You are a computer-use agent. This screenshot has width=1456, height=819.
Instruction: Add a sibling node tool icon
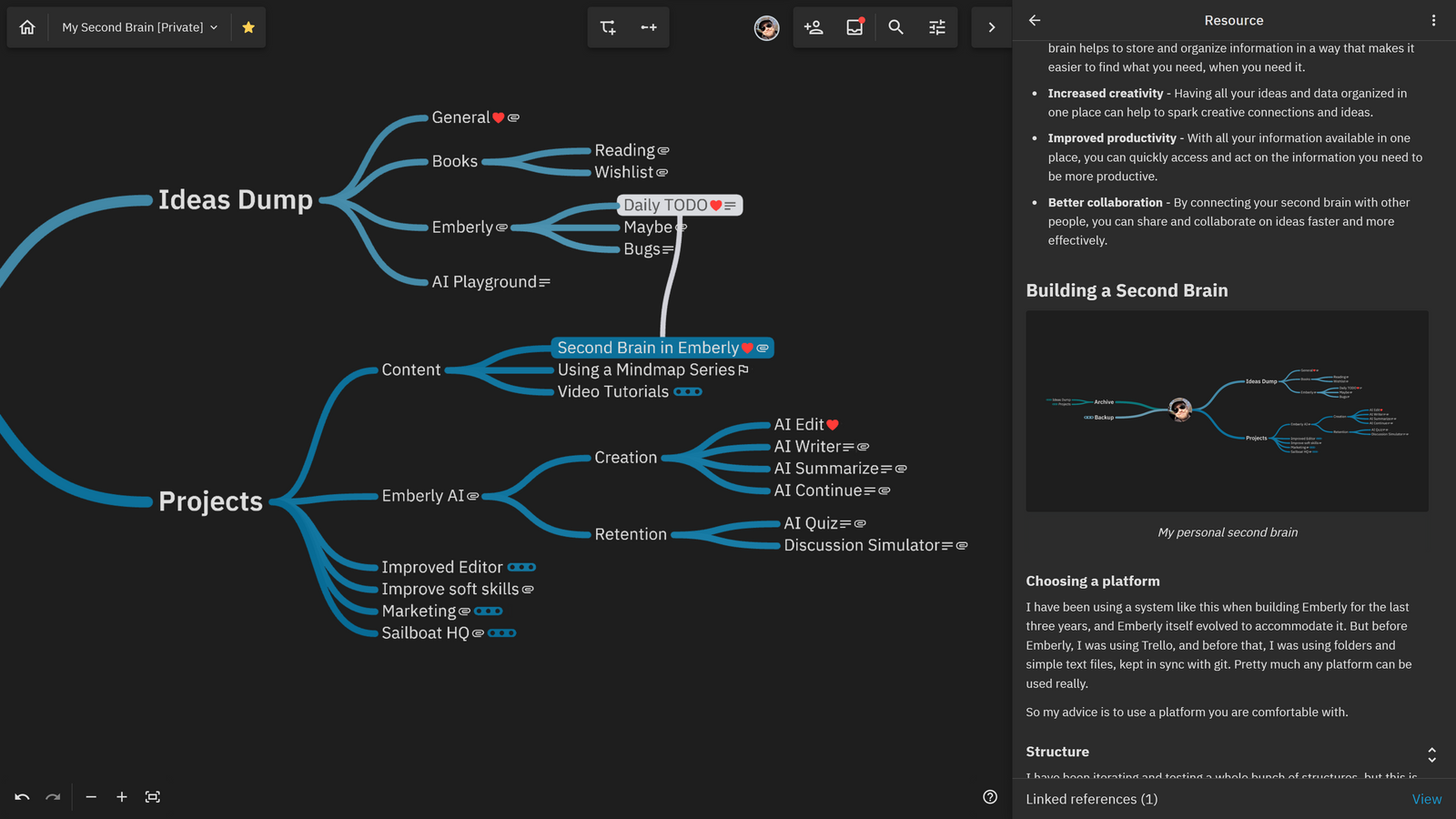click(649, 27)
